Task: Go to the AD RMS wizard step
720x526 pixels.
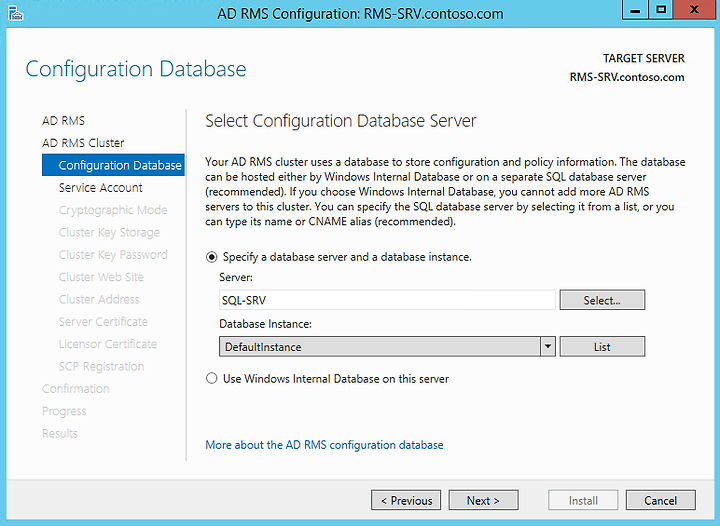Action: coord(63,121)
